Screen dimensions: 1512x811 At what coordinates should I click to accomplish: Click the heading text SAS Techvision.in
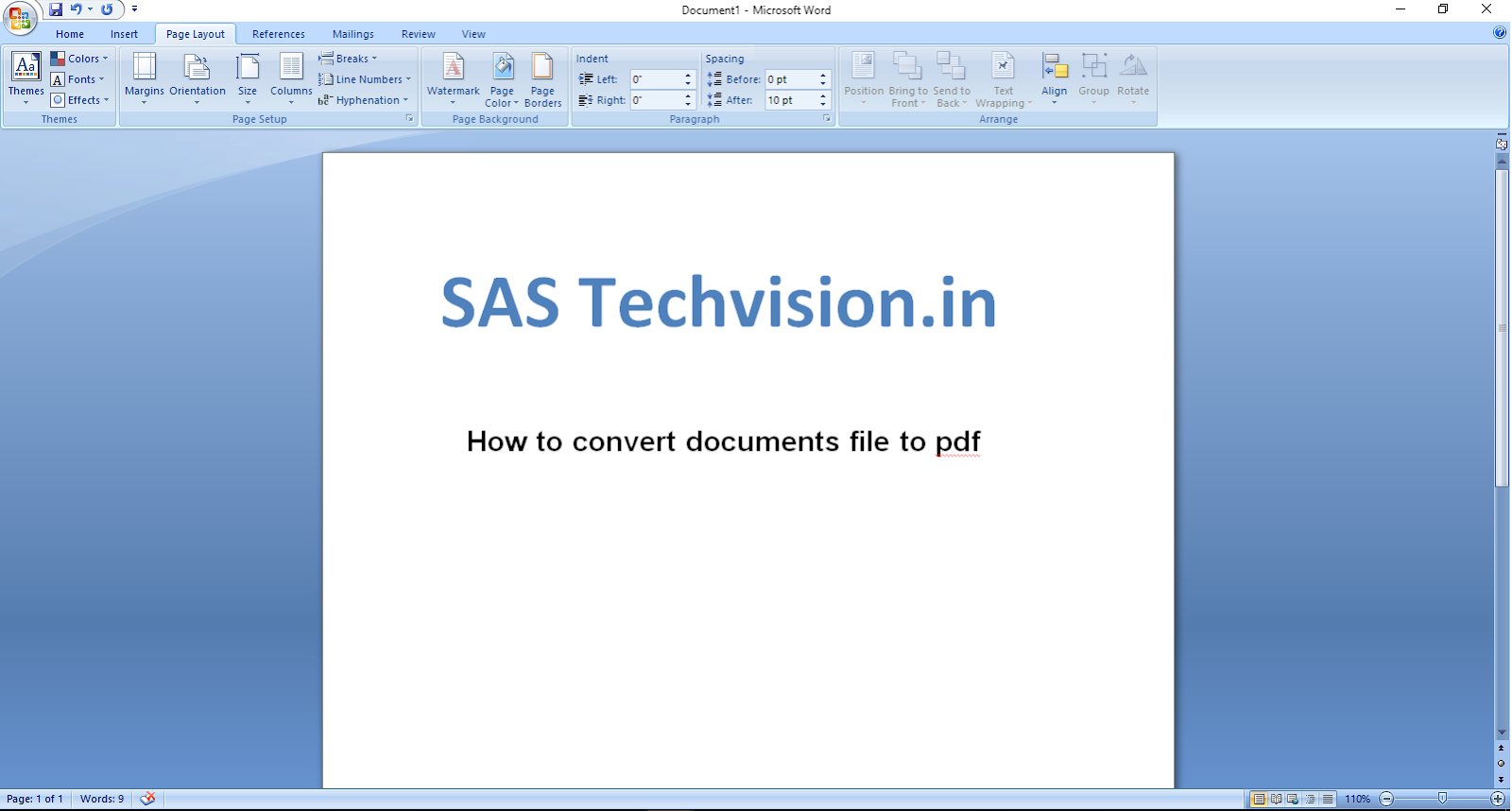coord(719,302)
